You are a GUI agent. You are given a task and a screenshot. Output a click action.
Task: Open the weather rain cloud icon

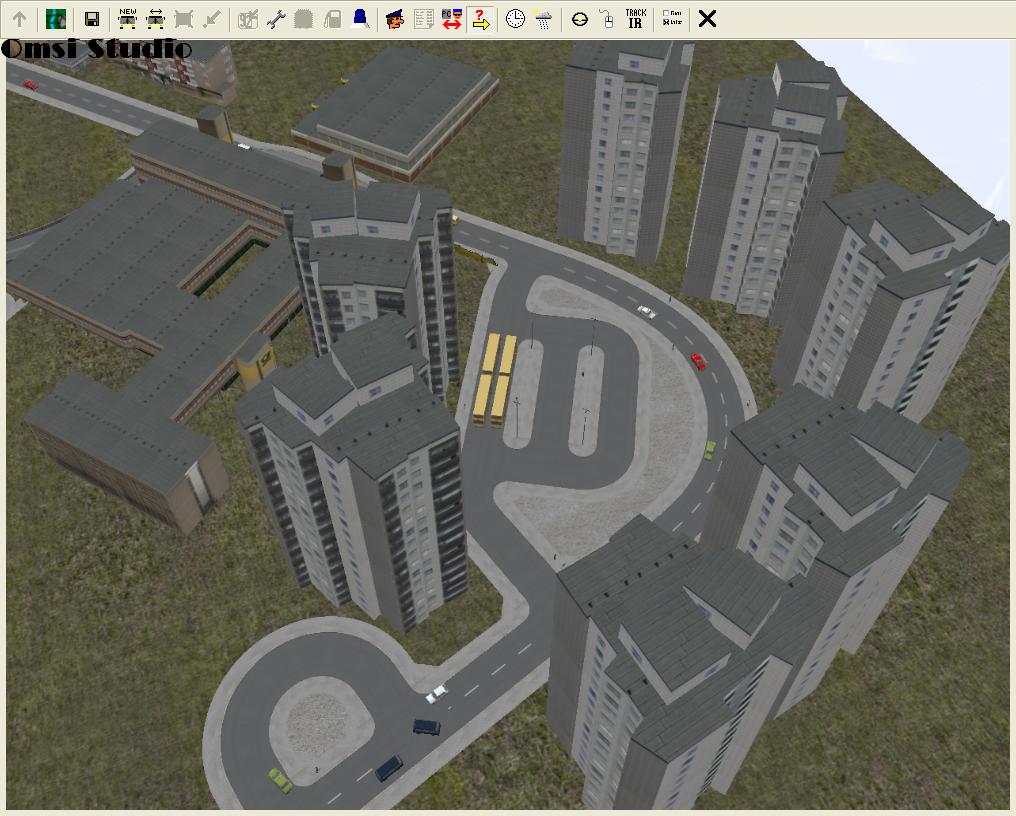[543, 19]
